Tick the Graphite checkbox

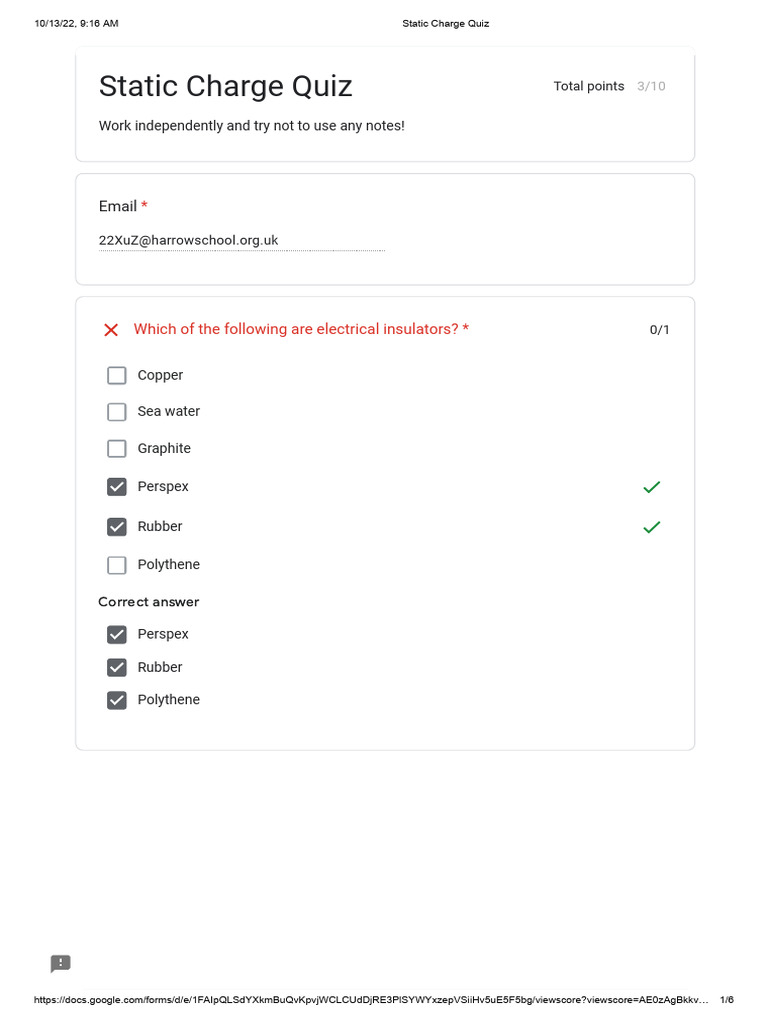tap(117, 449)
